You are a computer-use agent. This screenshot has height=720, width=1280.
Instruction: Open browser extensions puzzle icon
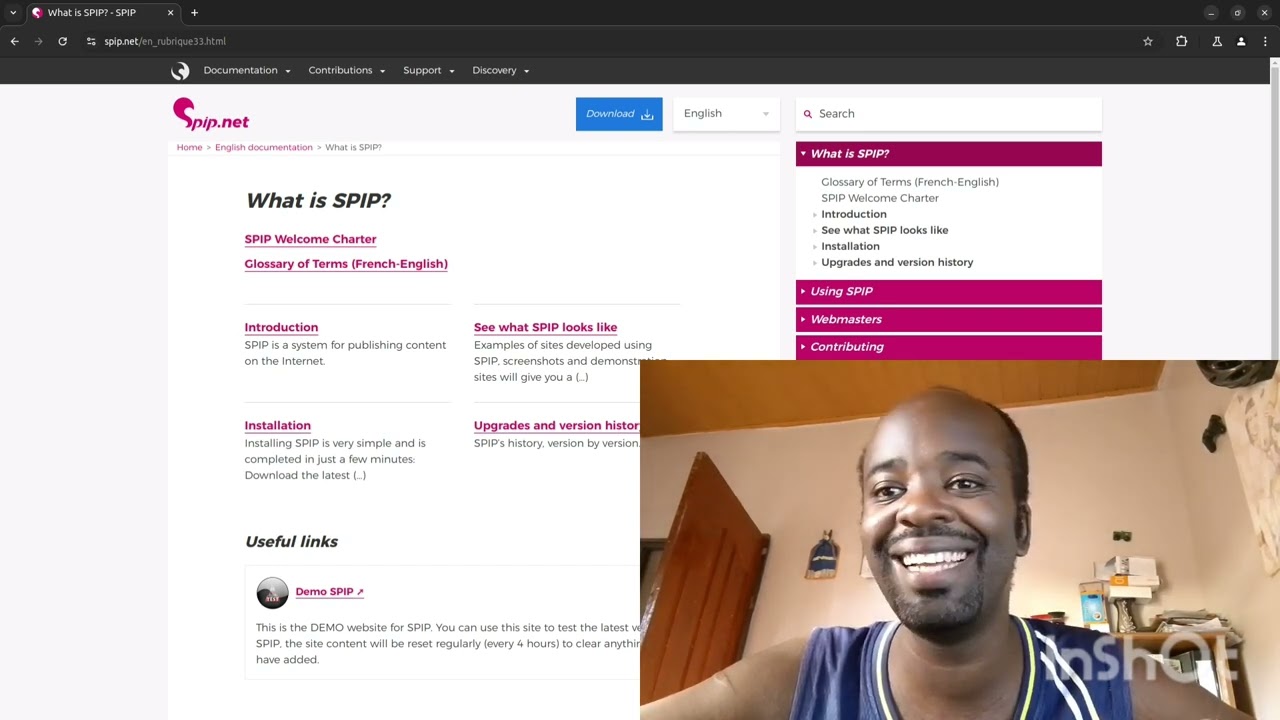tap(1181, 41)
